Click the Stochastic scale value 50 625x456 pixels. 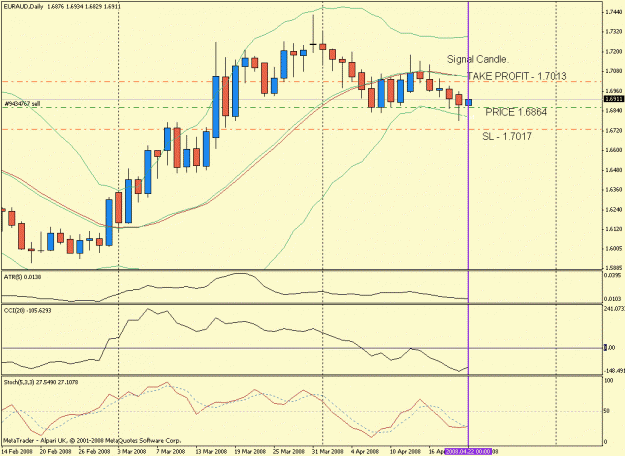pyautogui.click(x=607, y=411)
